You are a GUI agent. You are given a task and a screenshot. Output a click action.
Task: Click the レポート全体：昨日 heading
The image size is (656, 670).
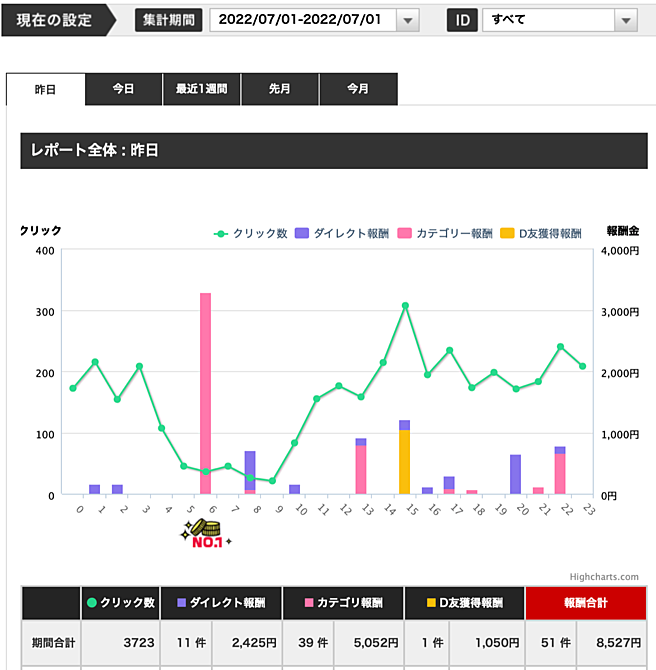tap(94, 150)
